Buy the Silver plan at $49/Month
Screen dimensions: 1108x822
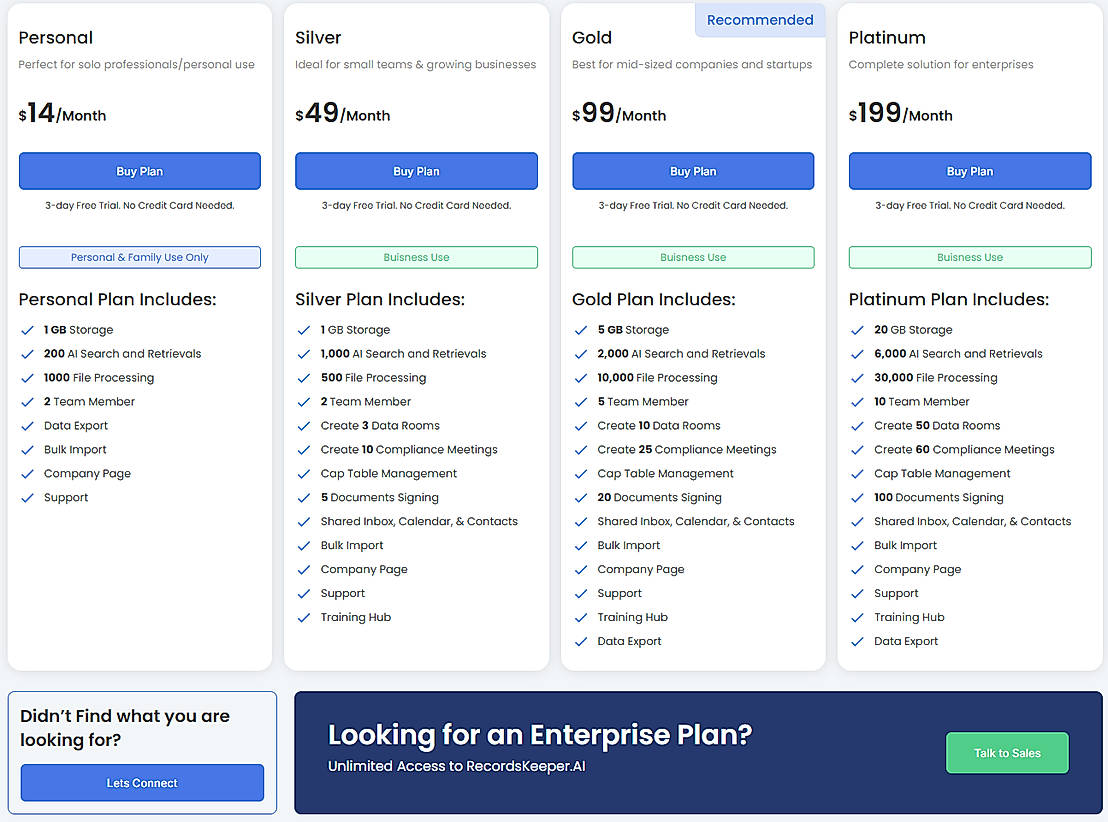[x=416, y=171]
